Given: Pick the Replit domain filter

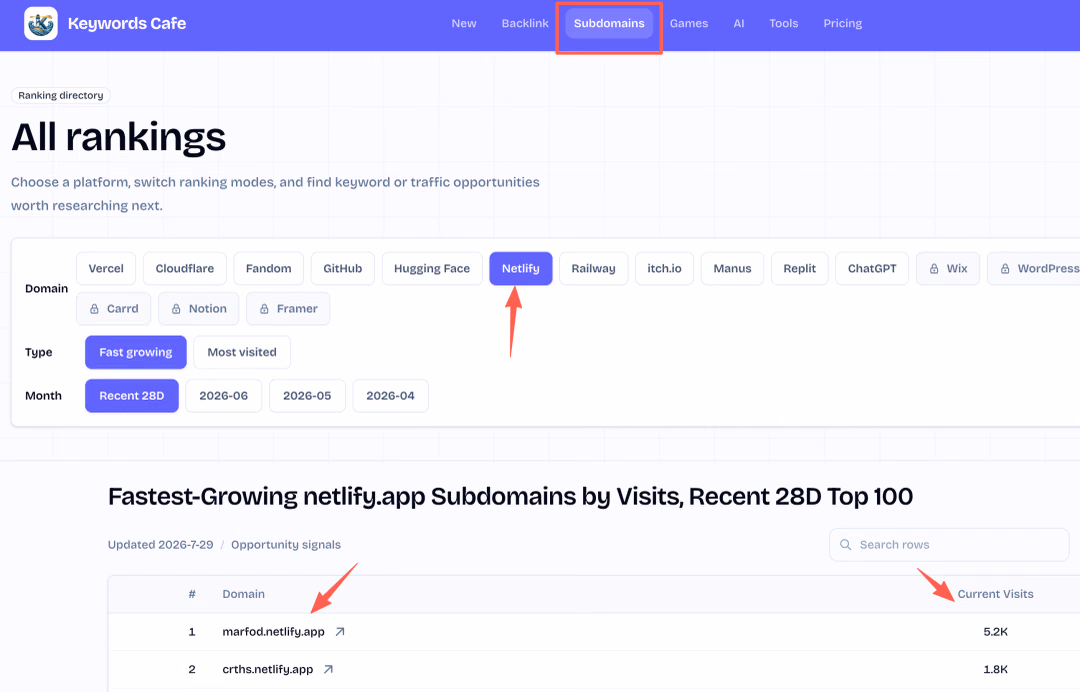Looking at the screenshot, I should pos(800,269).
